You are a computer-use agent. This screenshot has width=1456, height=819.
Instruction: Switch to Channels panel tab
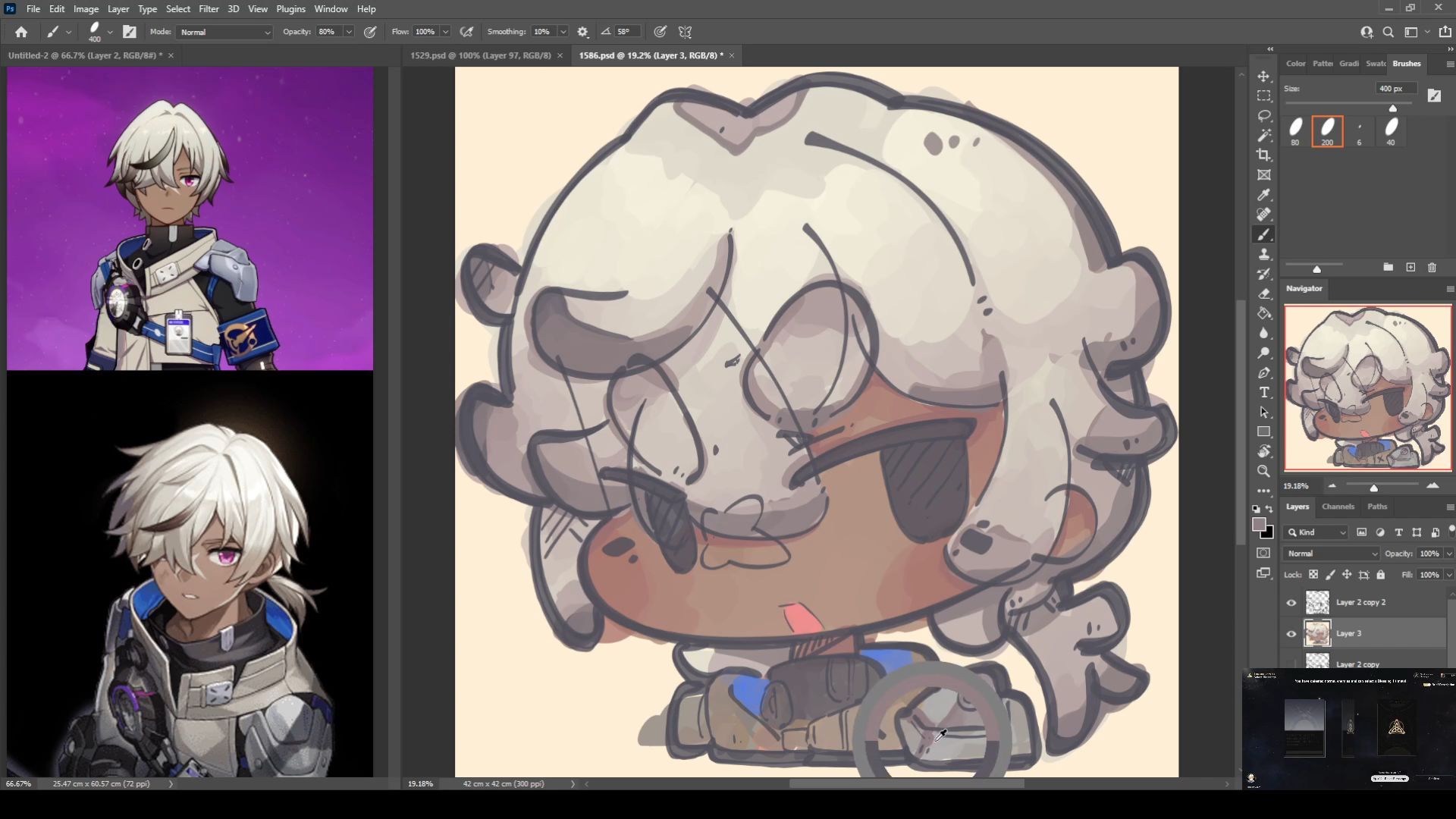point(1338,507)
